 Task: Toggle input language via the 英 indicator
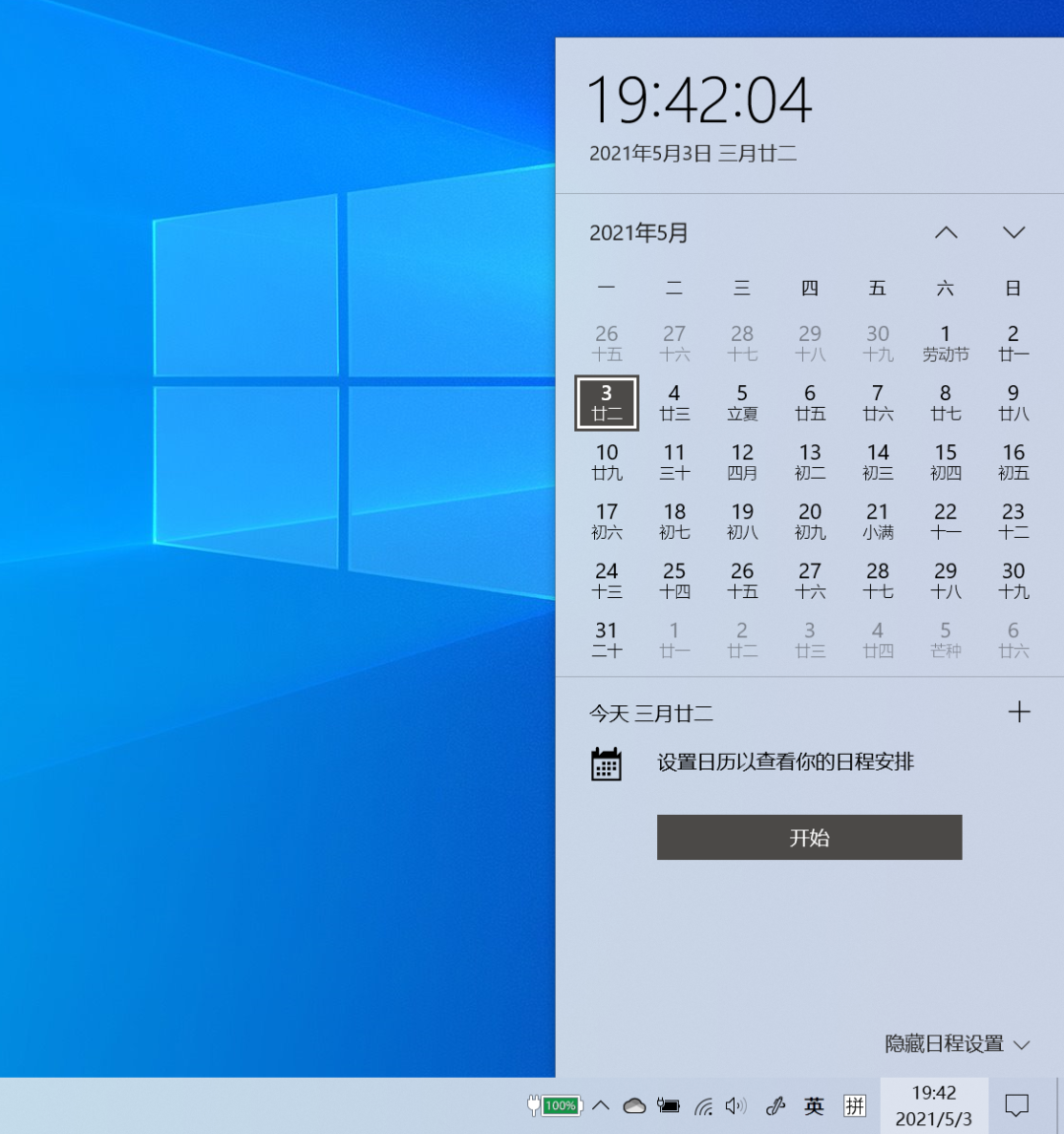coord(813,1105)
